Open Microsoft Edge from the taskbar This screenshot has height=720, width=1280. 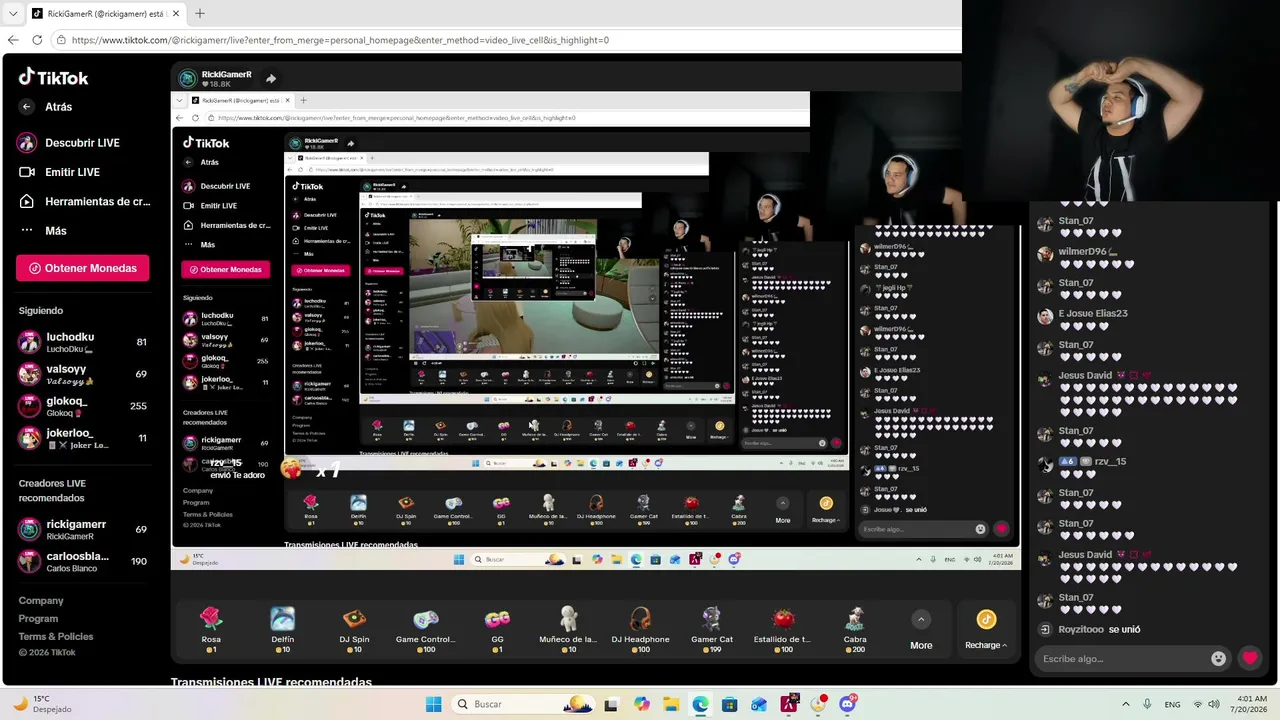point(700,704)
